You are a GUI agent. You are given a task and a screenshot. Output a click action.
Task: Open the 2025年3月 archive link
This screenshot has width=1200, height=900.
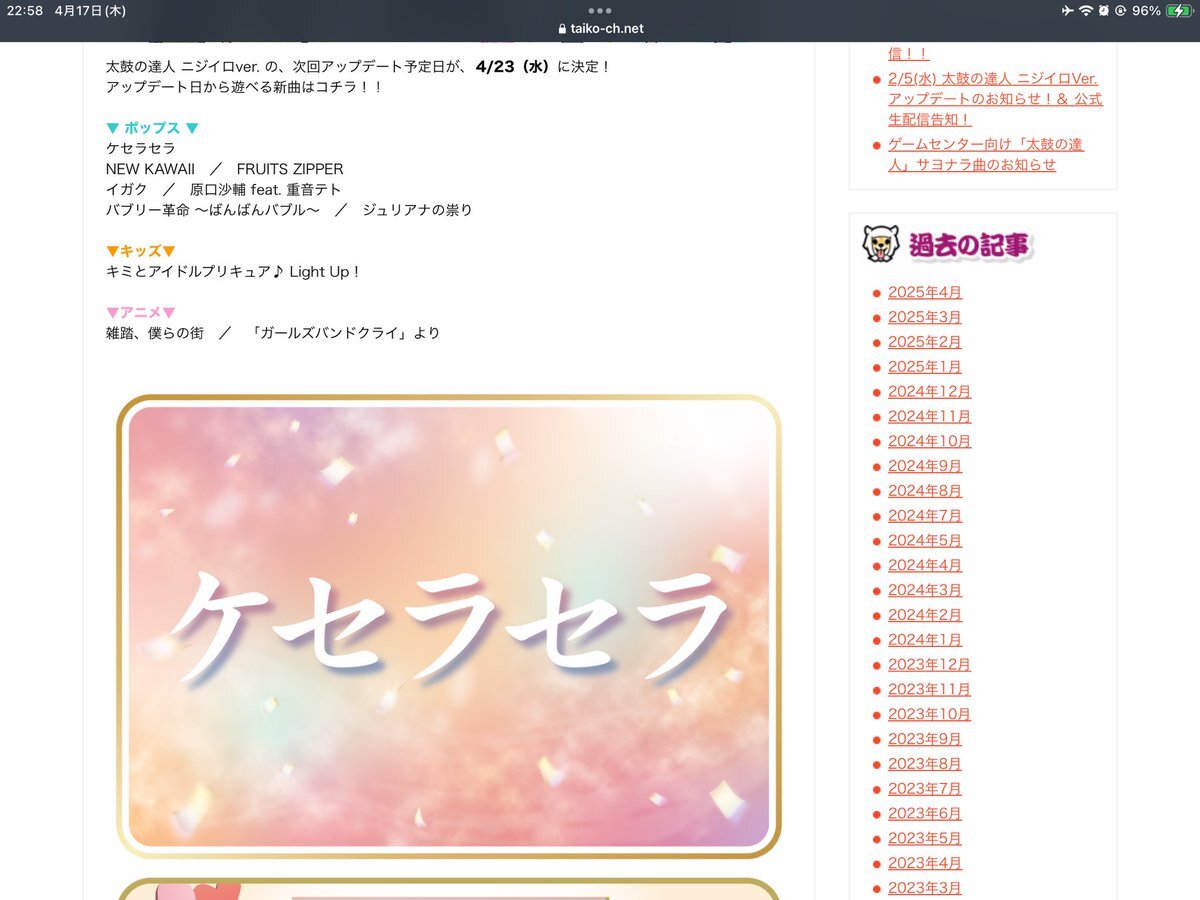(924, 317)
